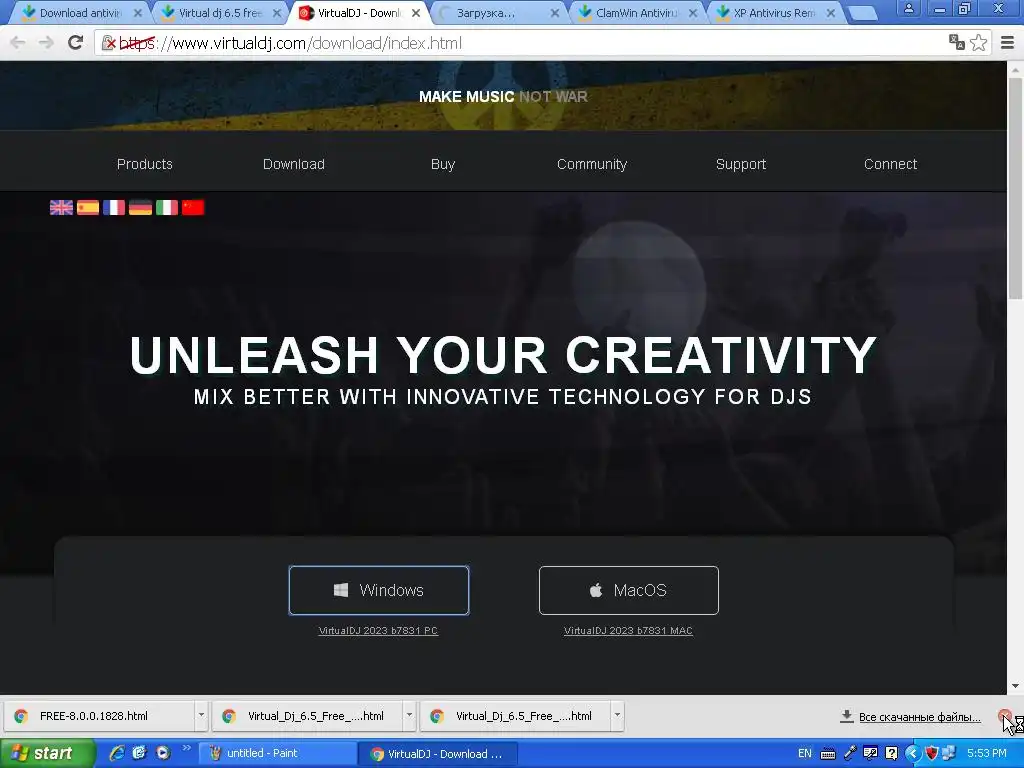
Task: Open dropdown for last Virtual_Dj_6.5_Free download
Action: [617, 716]
